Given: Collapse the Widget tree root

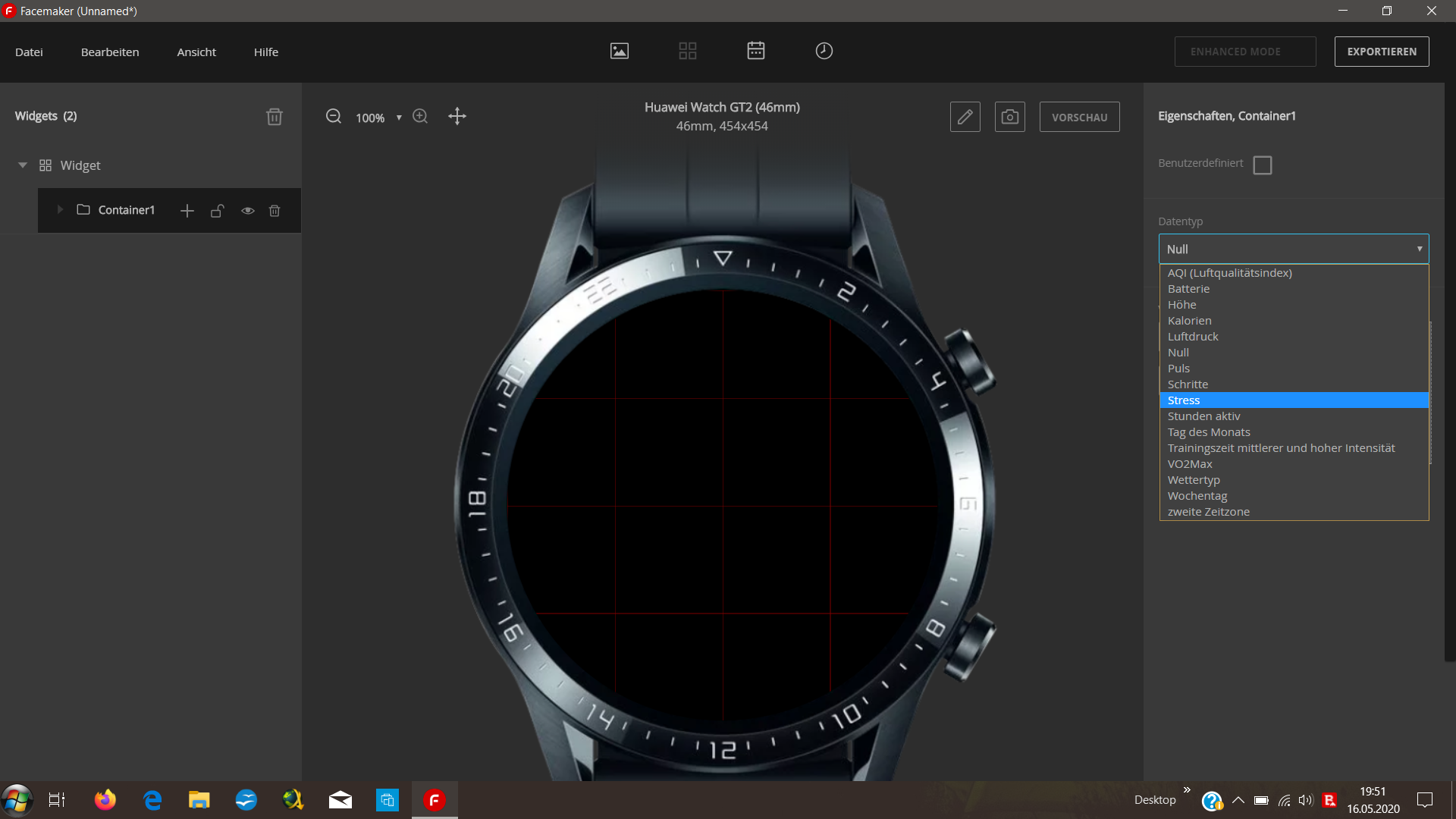Looking at the screenshot, I should (23, 165).
